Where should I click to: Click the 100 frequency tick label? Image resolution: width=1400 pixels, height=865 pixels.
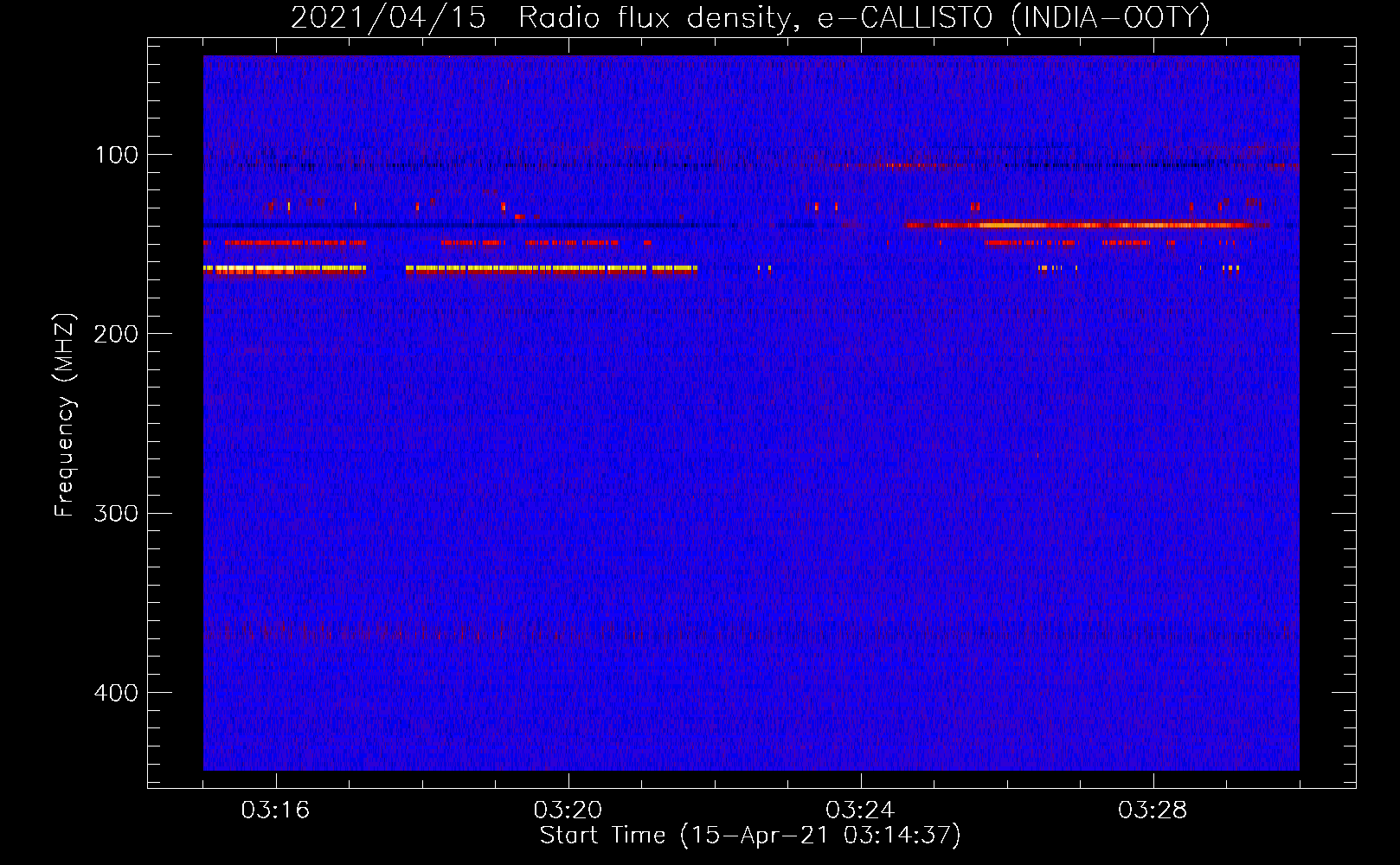coord(117,156)
